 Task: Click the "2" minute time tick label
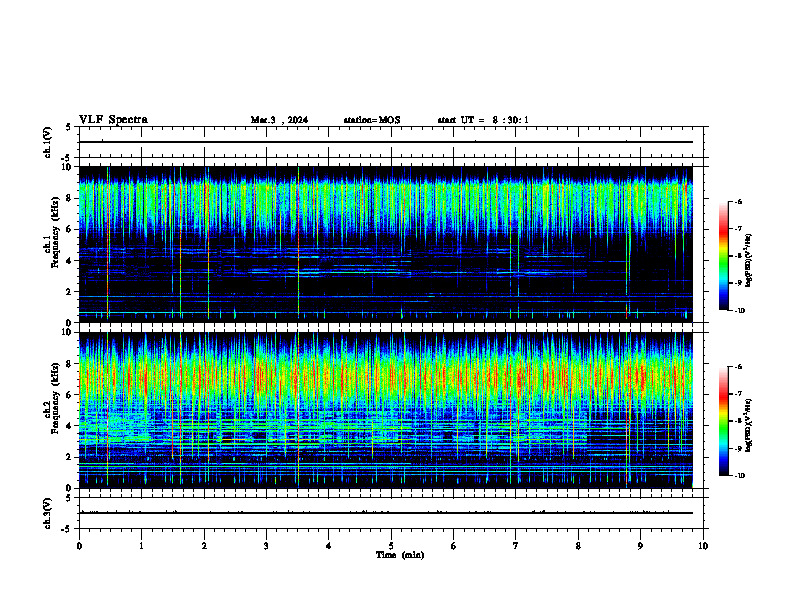coord(204,546)
